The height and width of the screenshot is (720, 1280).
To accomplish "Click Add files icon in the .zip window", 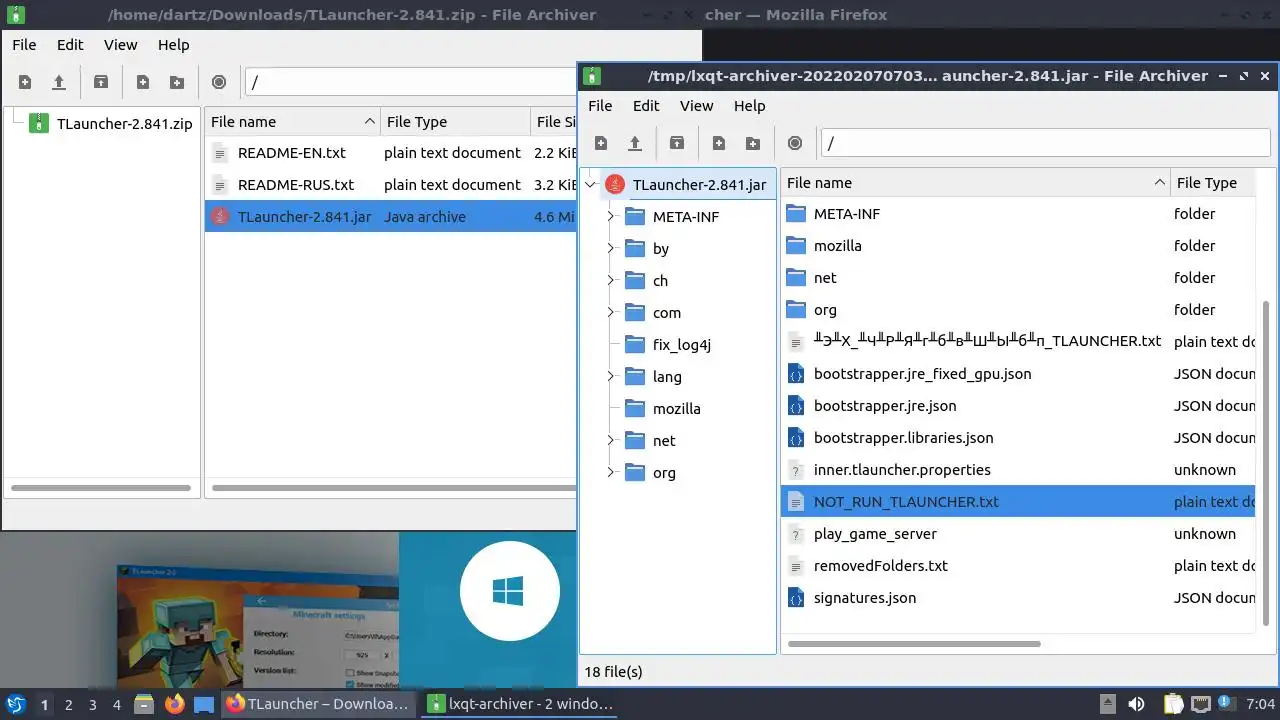I will [x=143, y=82].
